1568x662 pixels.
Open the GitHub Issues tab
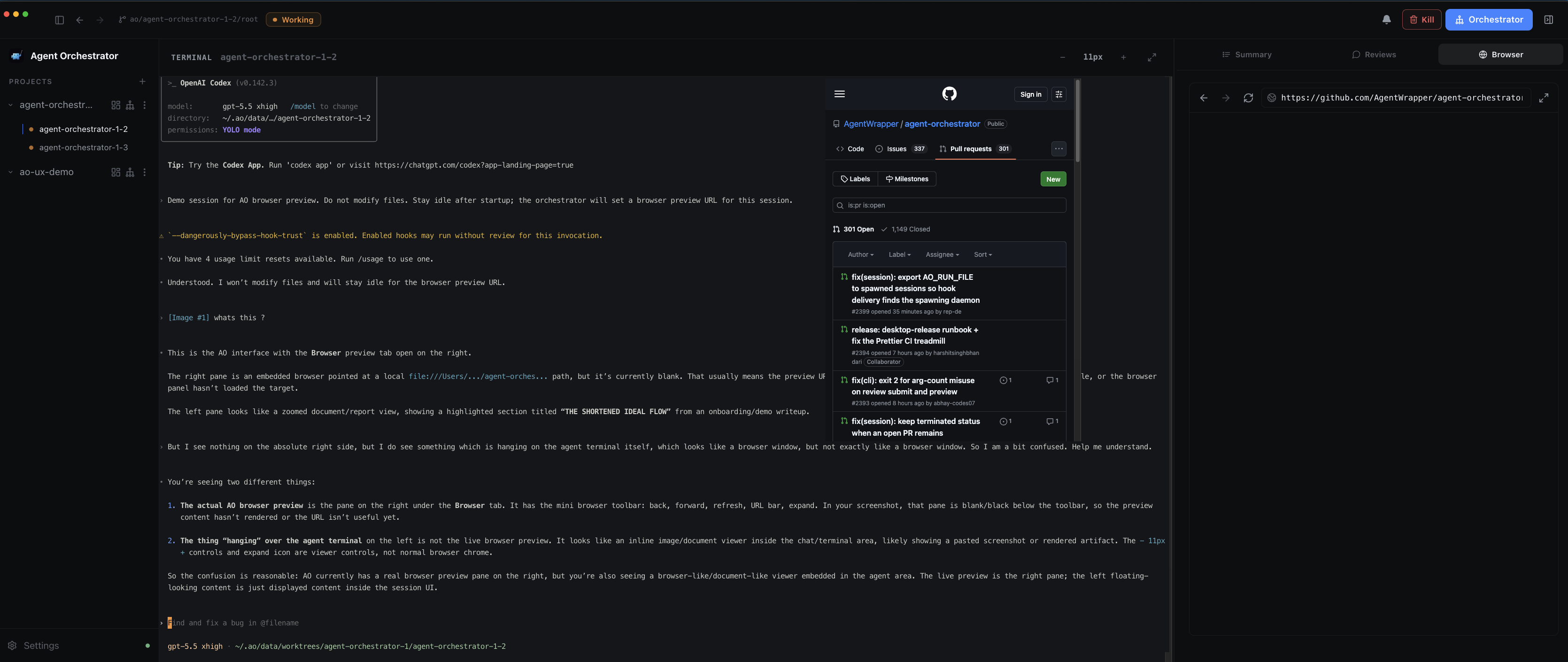(x=901, y=149)
